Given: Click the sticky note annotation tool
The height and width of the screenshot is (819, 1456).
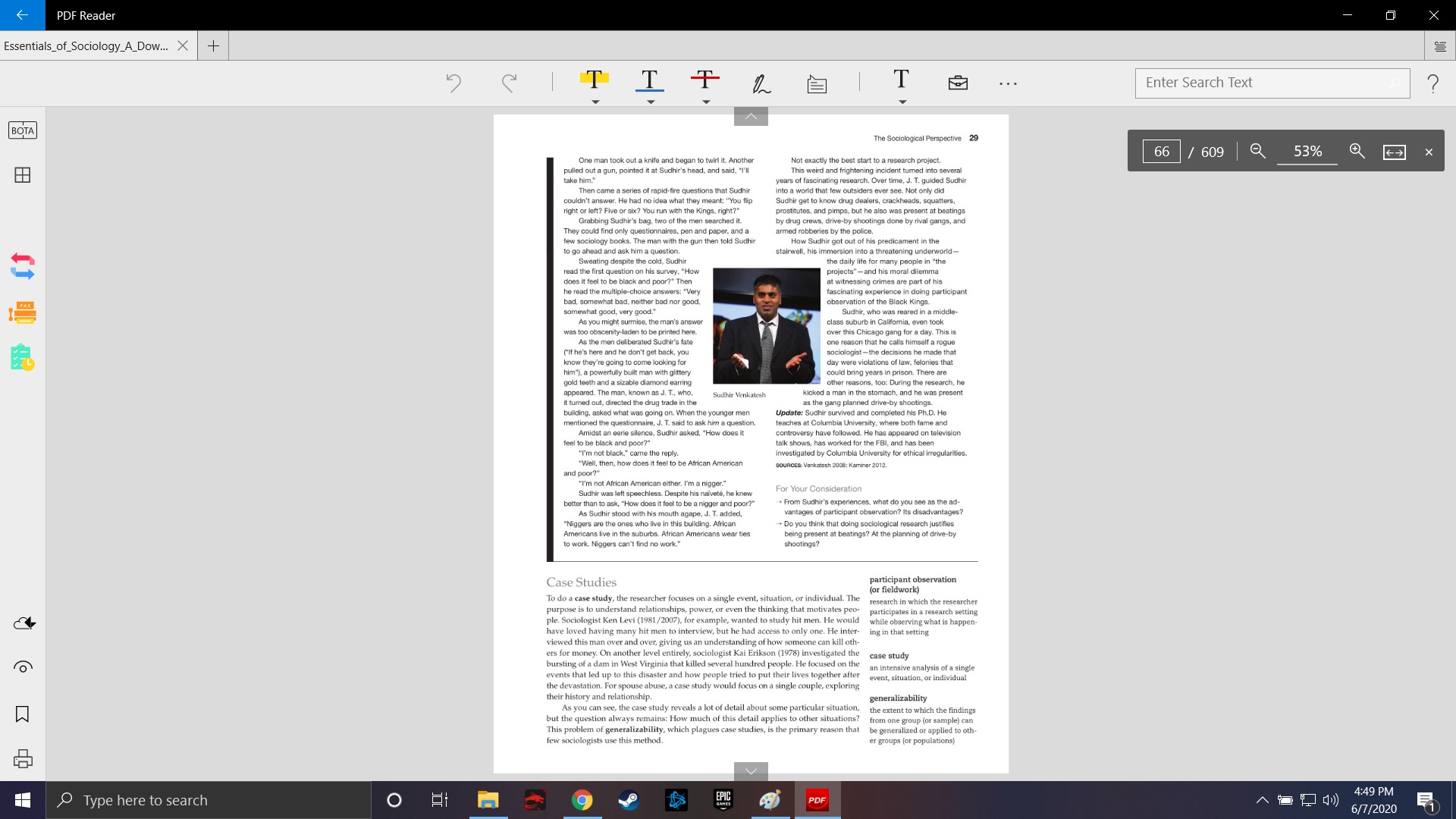Looking at the screenshot, I should pyautogui.click(x=817, y=83).
